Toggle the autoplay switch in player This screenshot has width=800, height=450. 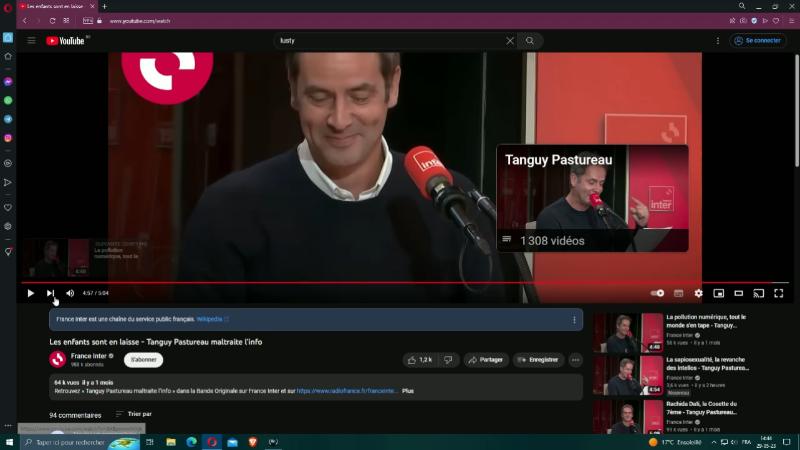click(x=658, y=293)
